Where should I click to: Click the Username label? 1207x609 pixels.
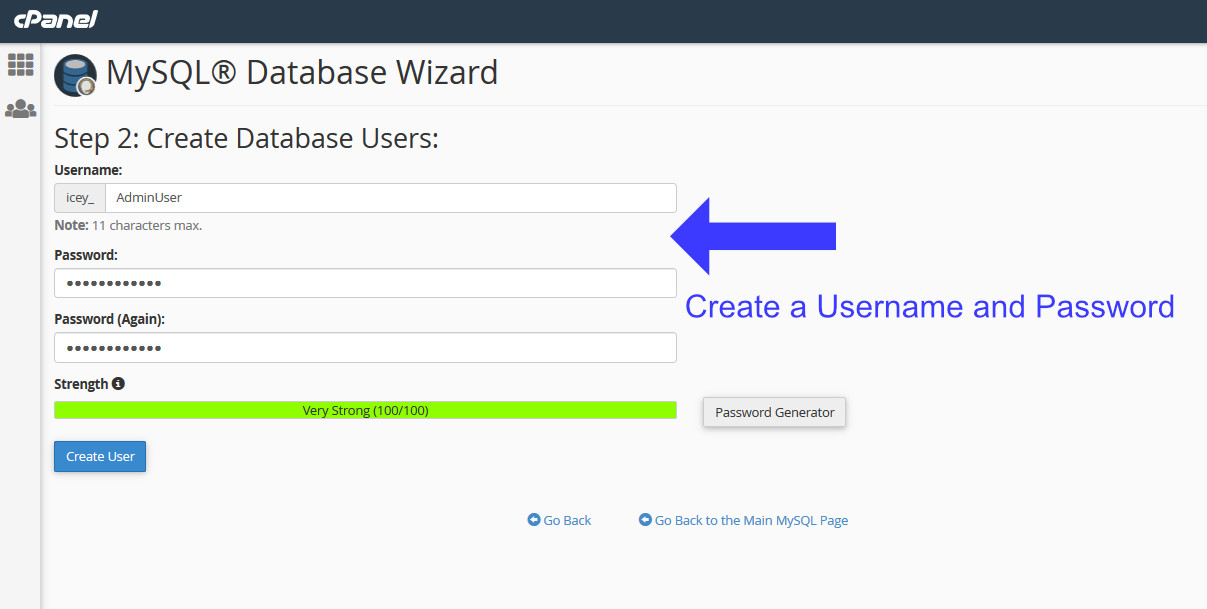pos(88,170)
